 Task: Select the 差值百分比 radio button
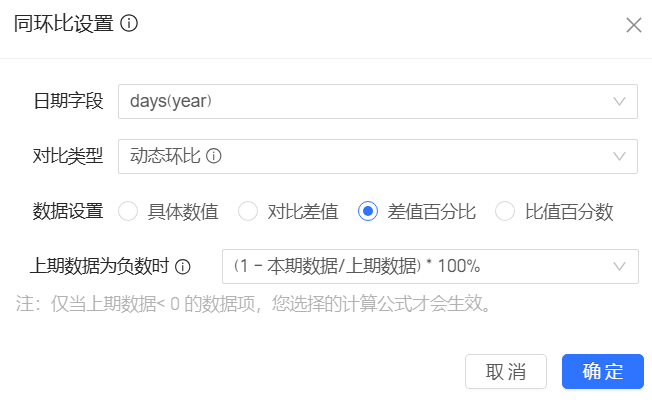[368, 211]
